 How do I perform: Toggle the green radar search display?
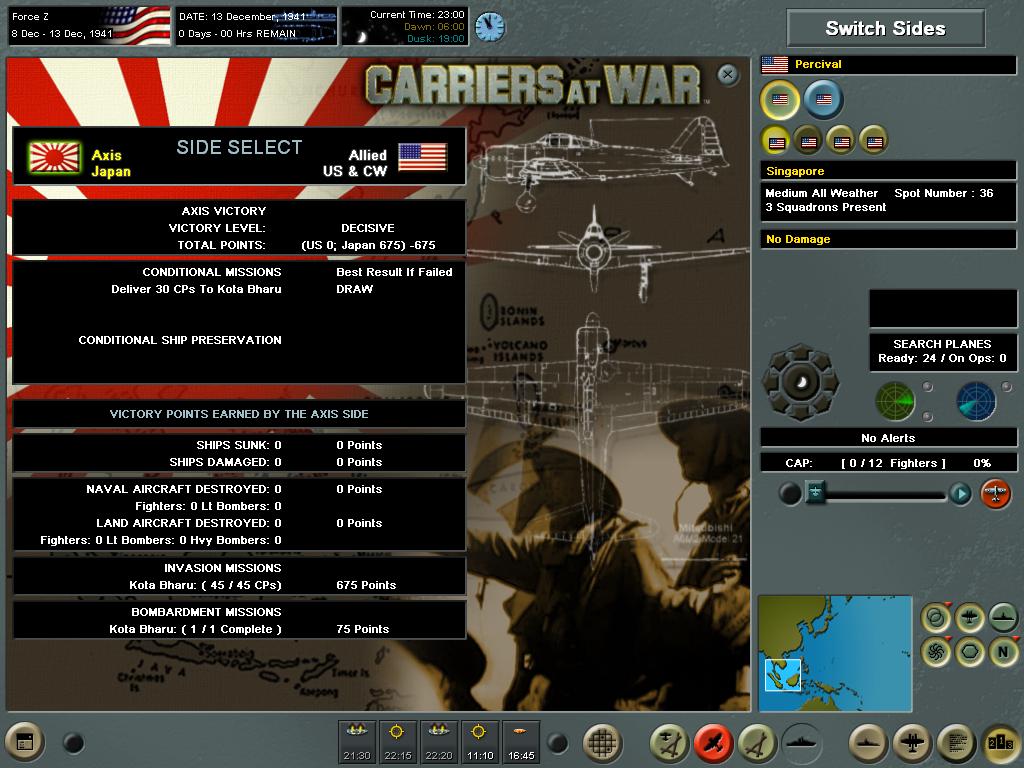tap(894, 400)
